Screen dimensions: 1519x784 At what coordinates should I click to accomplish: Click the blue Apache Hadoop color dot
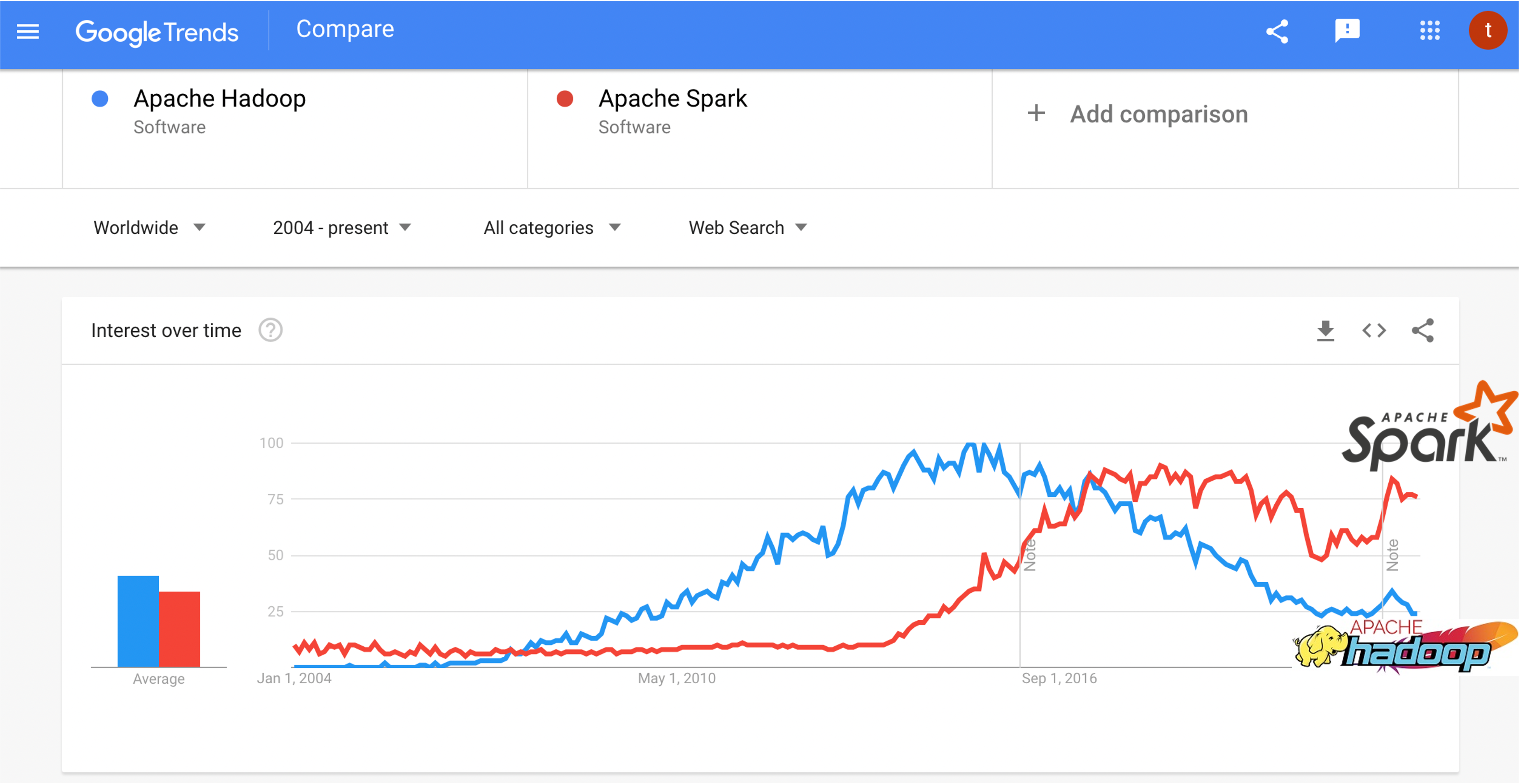pos(100,99)
